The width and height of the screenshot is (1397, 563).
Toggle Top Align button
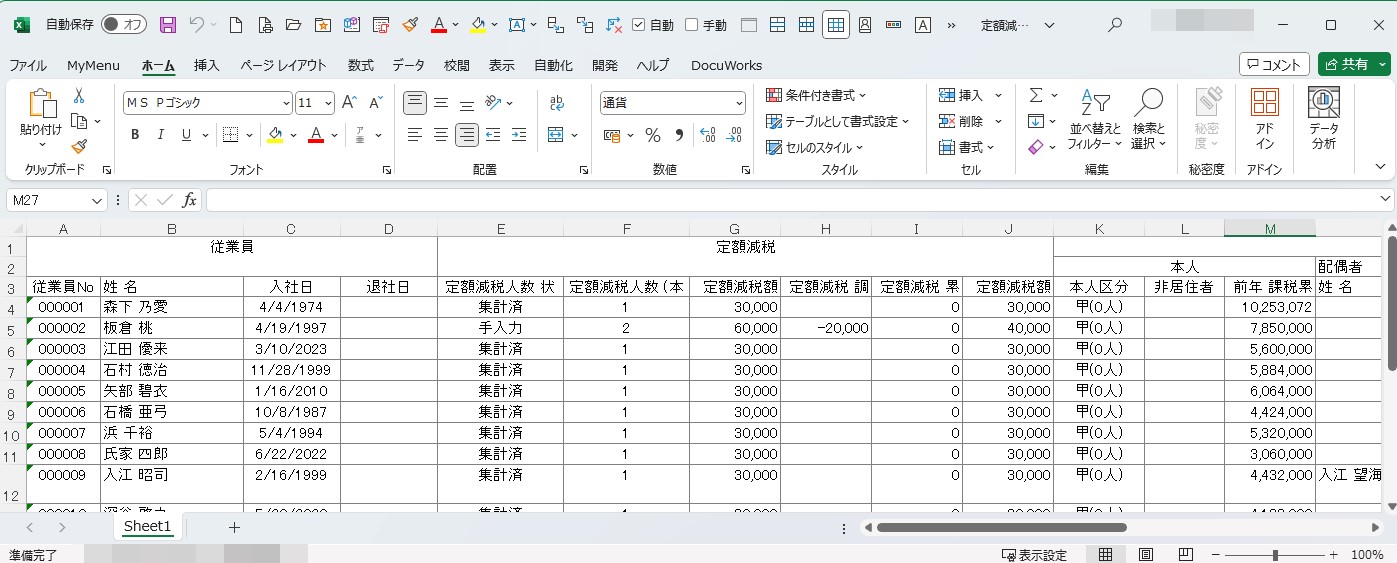tap(415, 103)
